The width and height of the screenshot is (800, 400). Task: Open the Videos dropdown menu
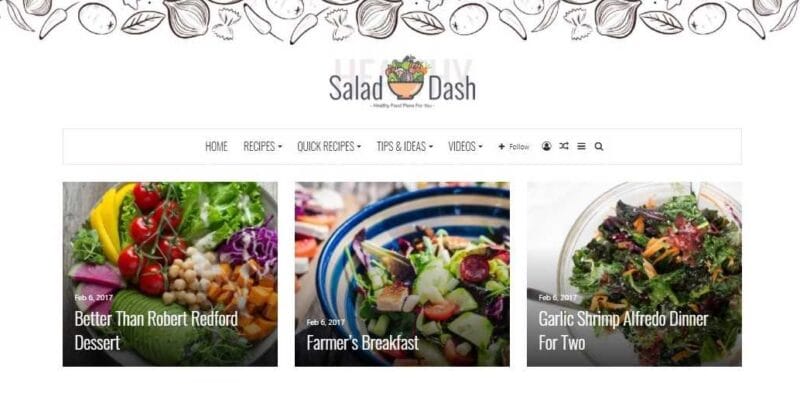coord(465,146)
